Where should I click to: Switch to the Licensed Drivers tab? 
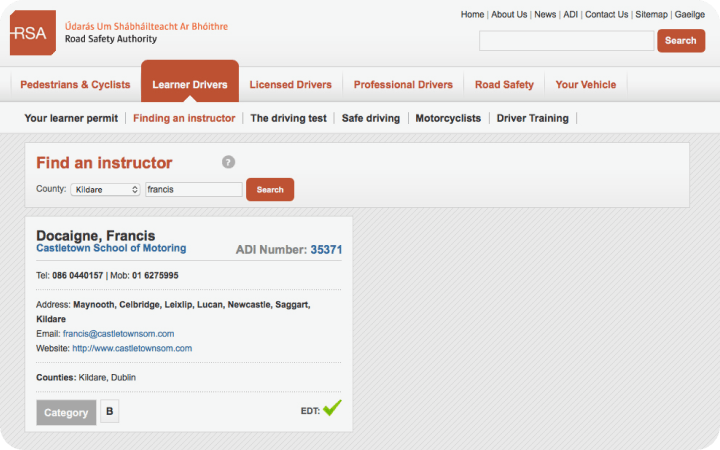(291, 84)
